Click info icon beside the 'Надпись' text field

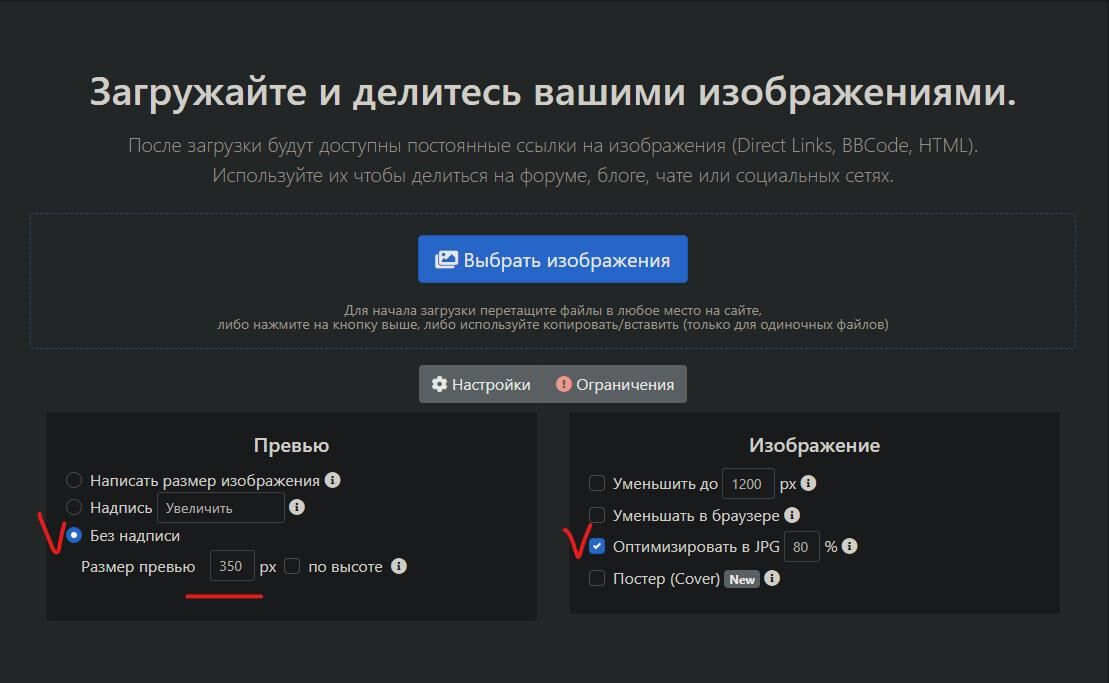click(x=296, y=507)
